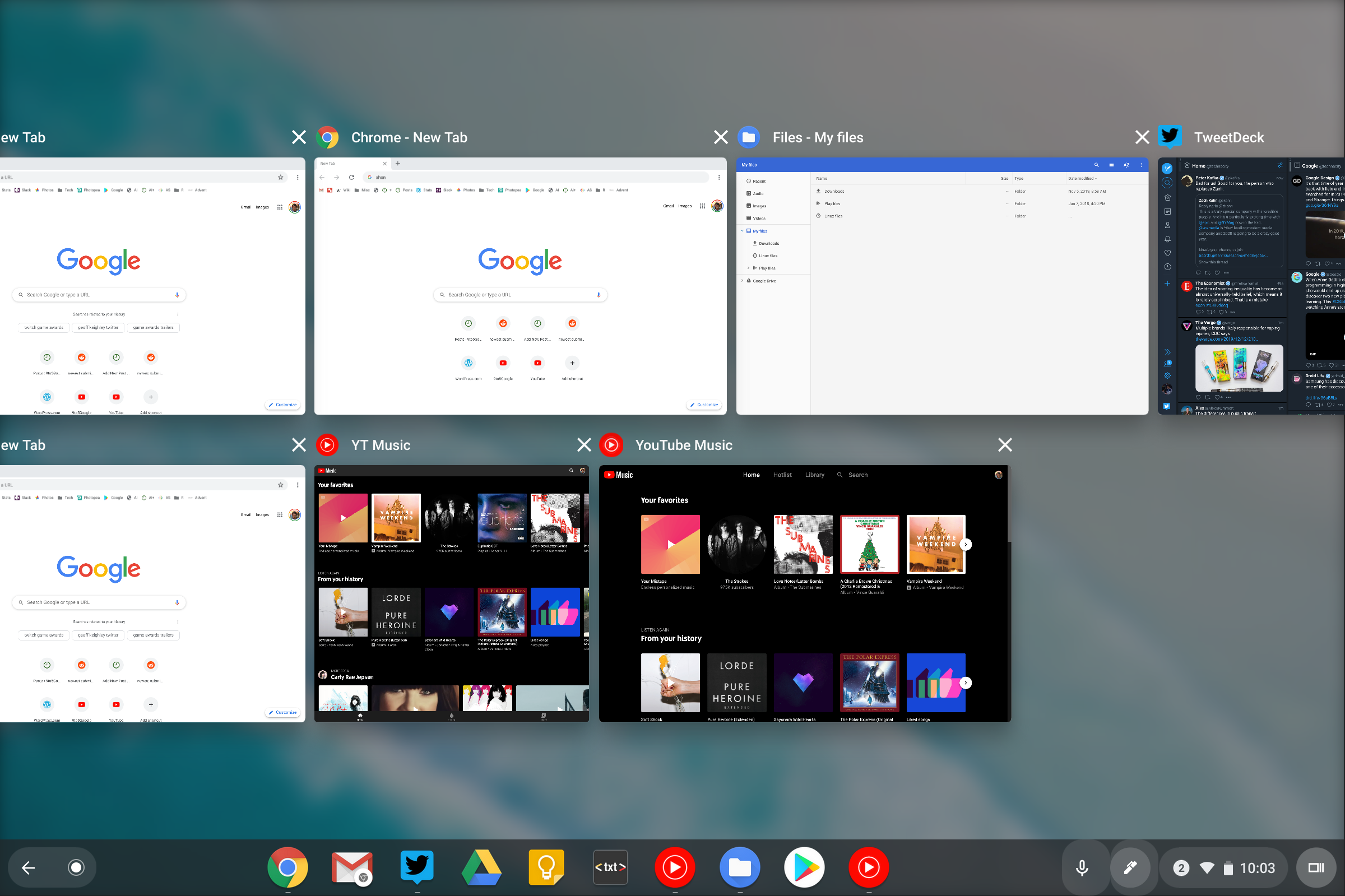Retweet The Economist's inequality tweet
The image size is (1345, 896).
1209,312
